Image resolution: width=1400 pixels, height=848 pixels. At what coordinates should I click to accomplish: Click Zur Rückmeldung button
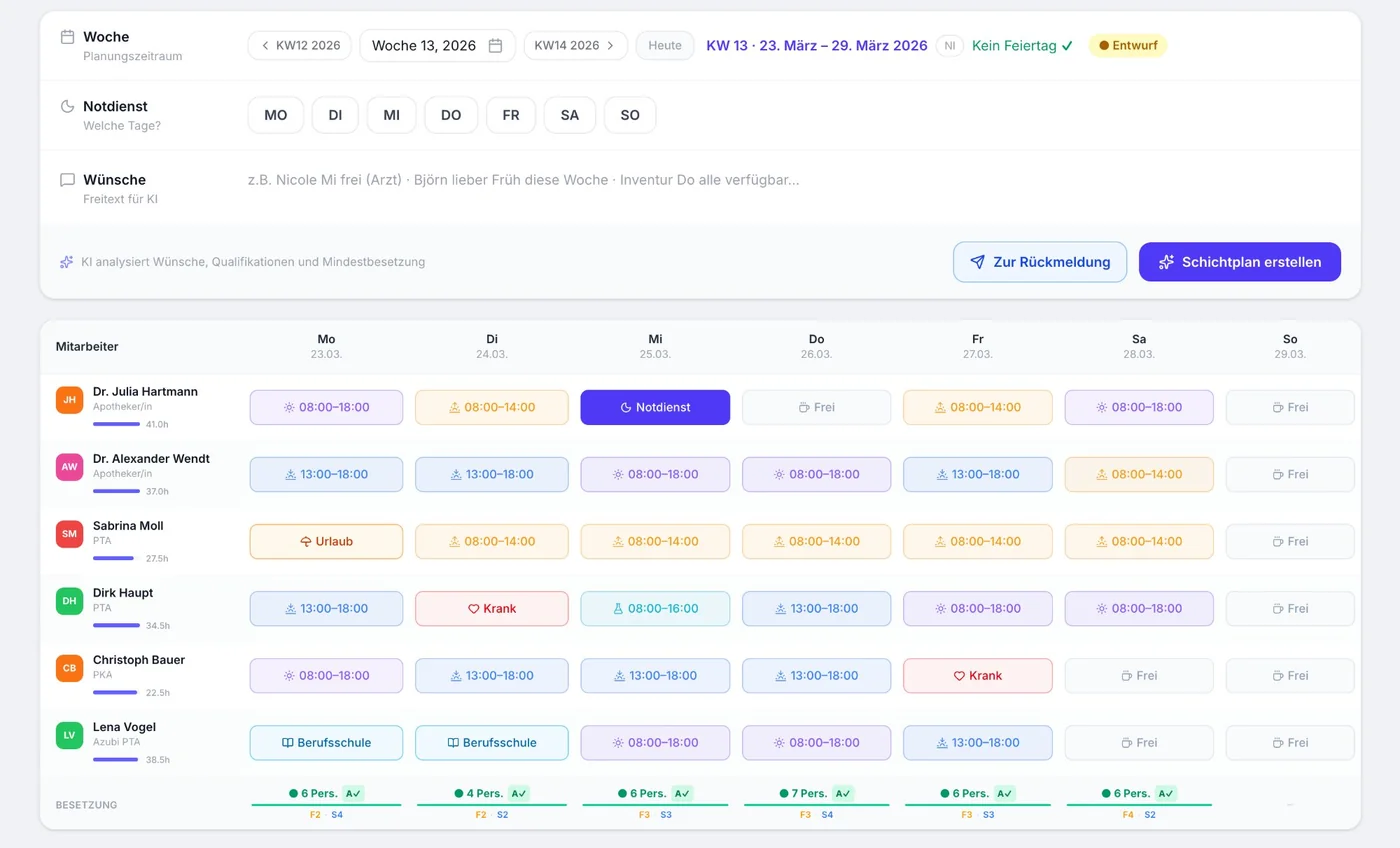tap(1040, 262)
